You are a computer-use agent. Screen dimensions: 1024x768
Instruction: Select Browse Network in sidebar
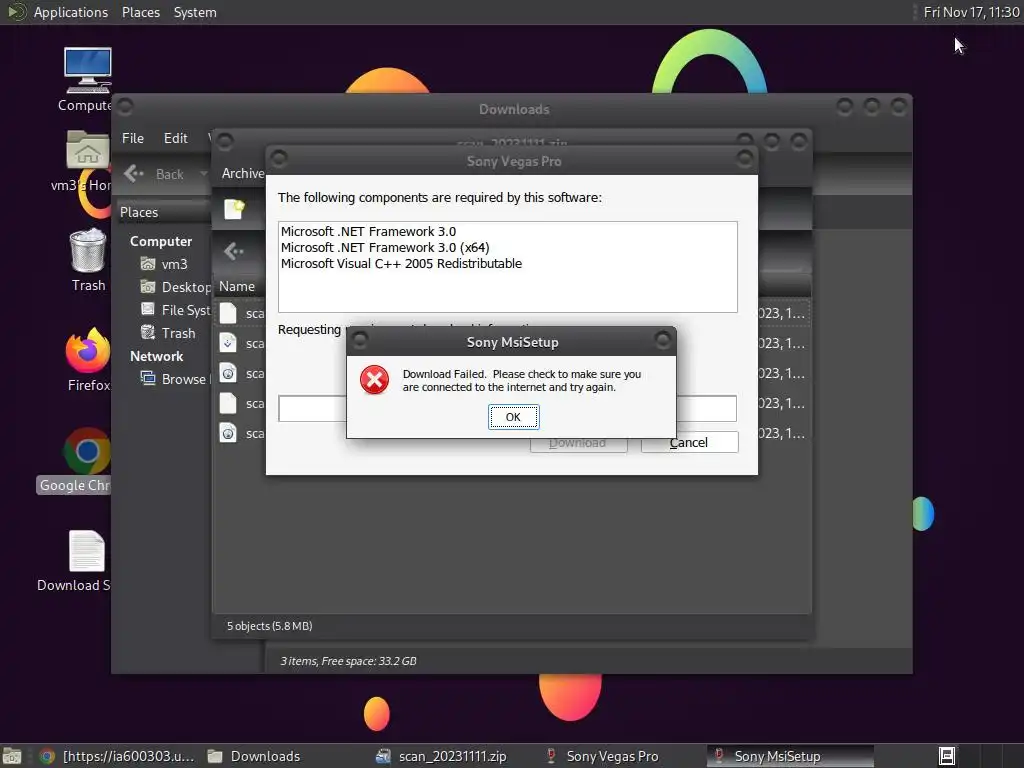[174, 379]
